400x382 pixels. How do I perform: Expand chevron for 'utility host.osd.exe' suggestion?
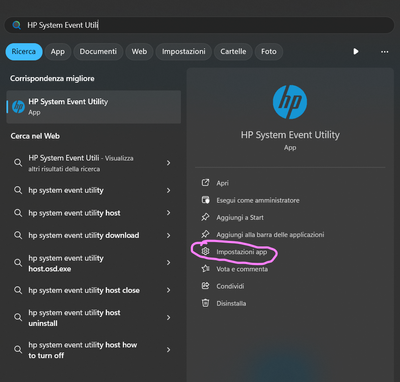(168, 263)
